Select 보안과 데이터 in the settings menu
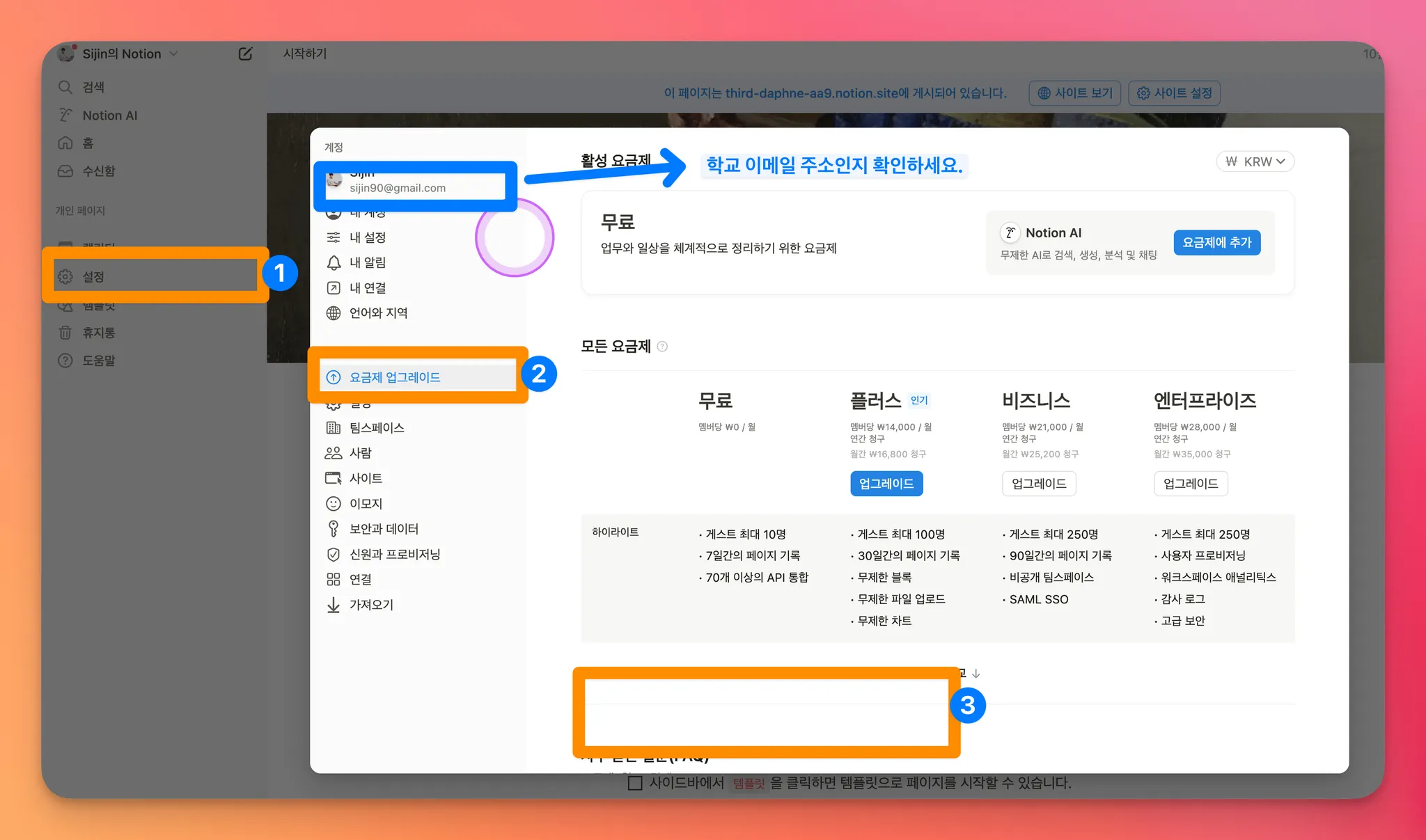The height and width of the screenshot is (840, 1426). tap(383, 529)
